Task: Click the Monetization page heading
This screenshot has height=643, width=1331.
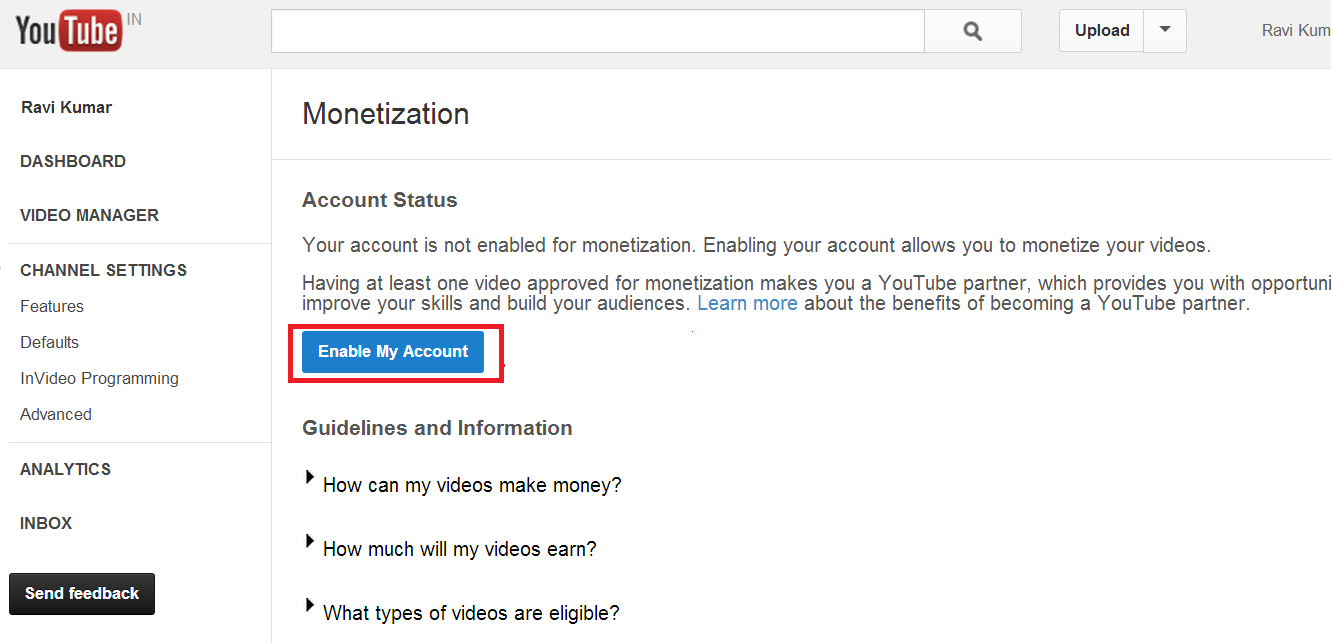Action: tap(386, 114)
